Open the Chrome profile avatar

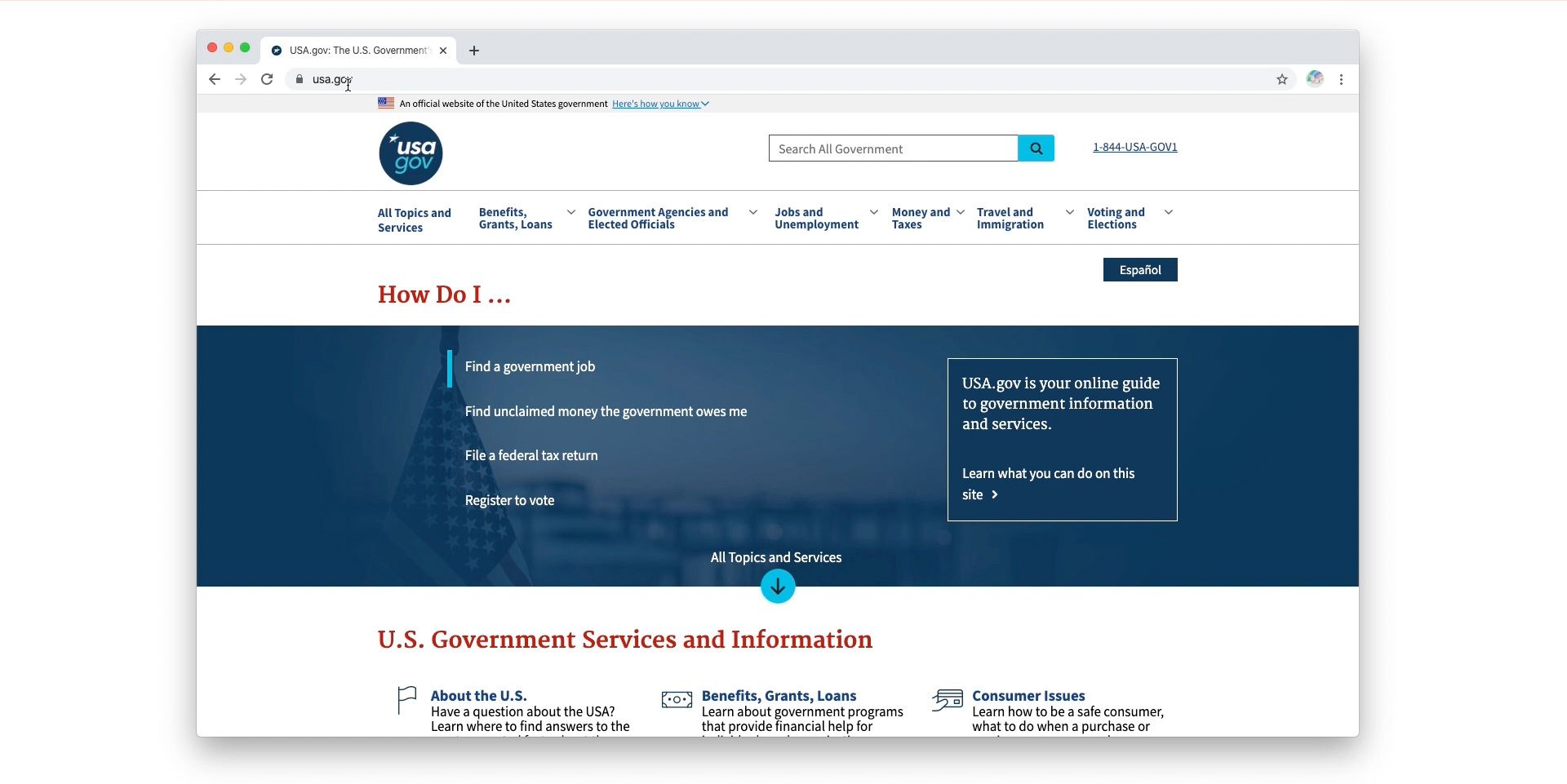click(x=1315, y=78)
